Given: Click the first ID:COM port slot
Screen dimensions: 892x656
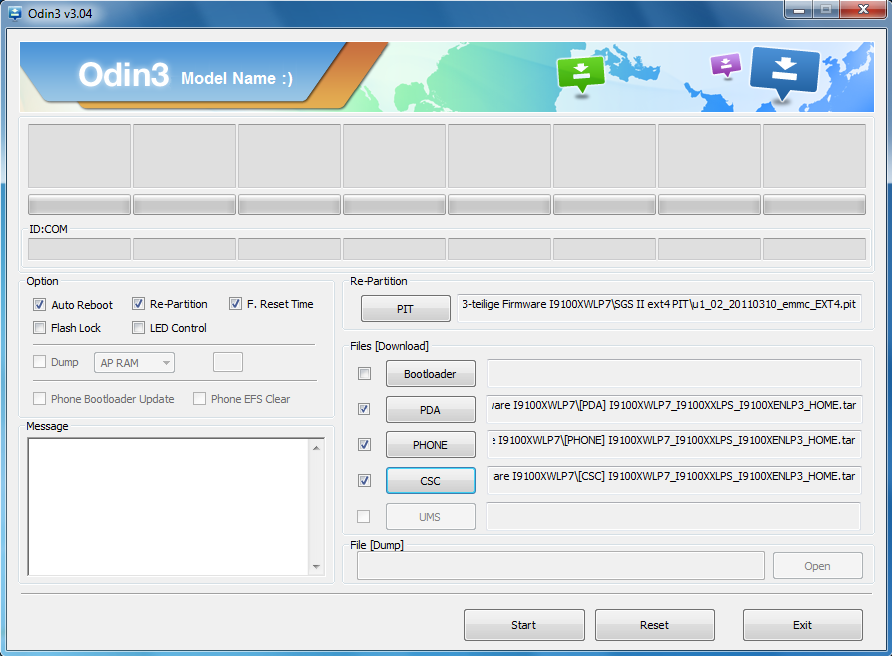Looking at the screenshot, I should 79,249.
